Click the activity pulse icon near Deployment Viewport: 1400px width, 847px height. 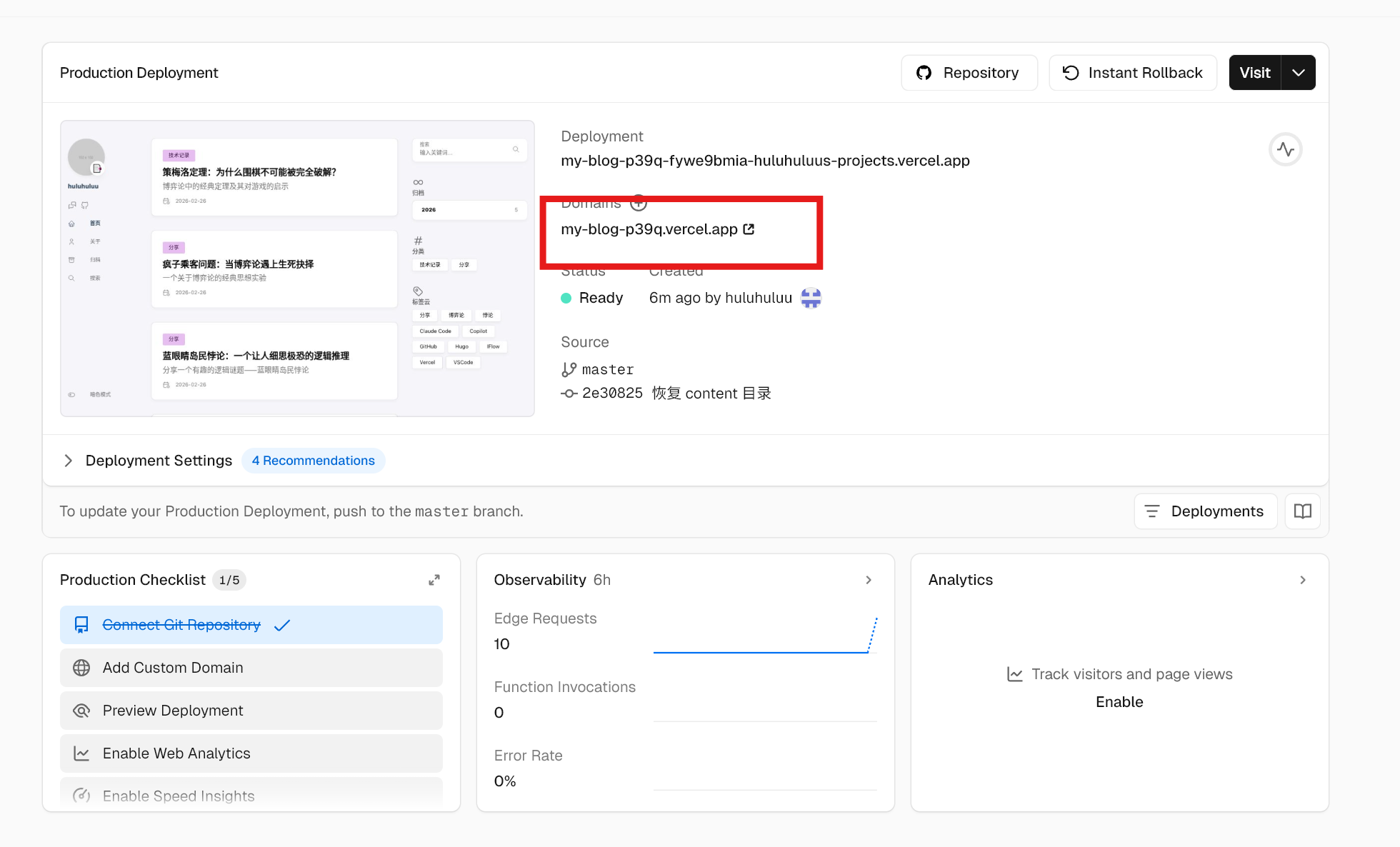click(1285, 149)
